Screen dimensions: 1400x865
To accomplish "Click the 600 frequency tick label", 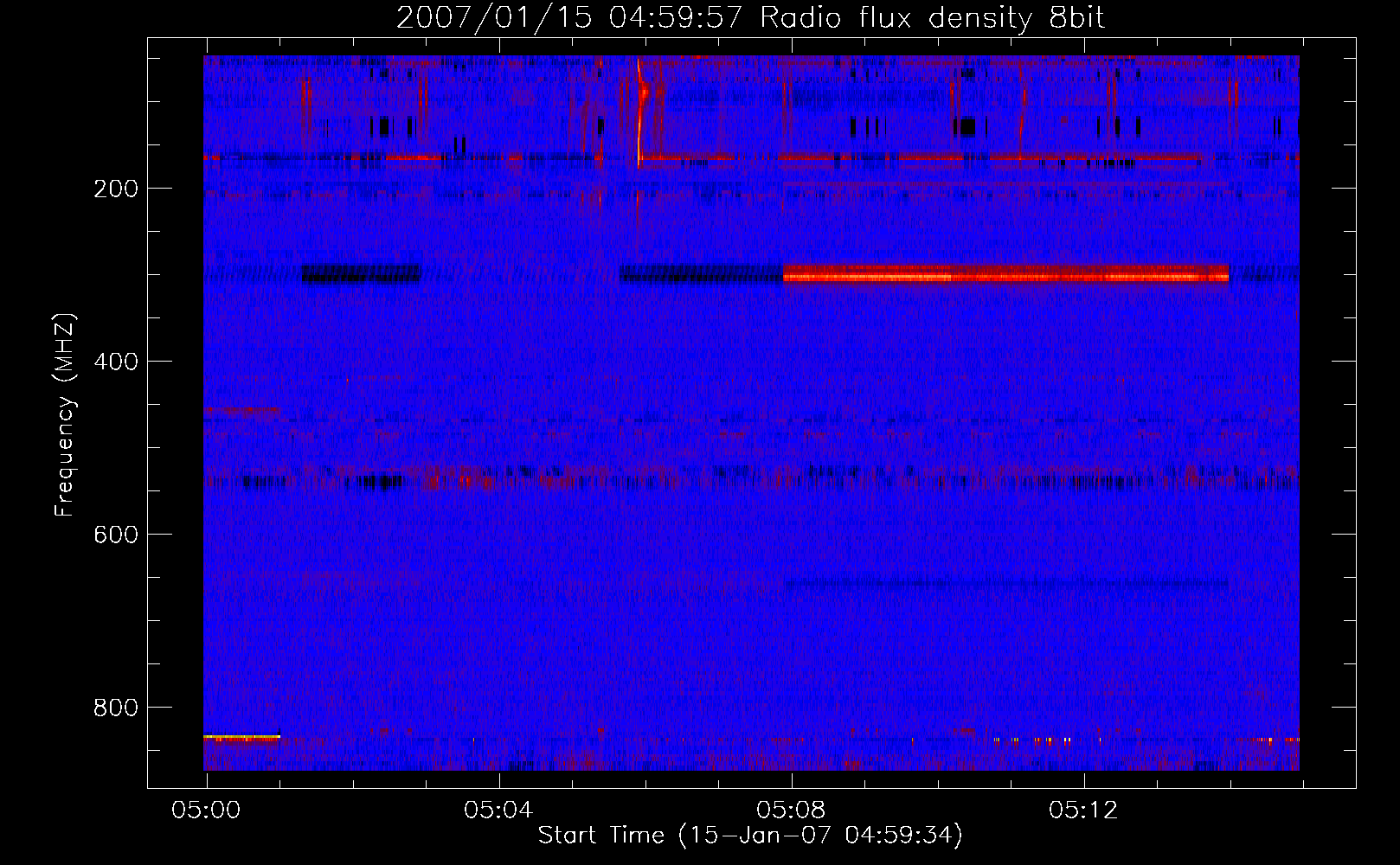I will 115,535.
